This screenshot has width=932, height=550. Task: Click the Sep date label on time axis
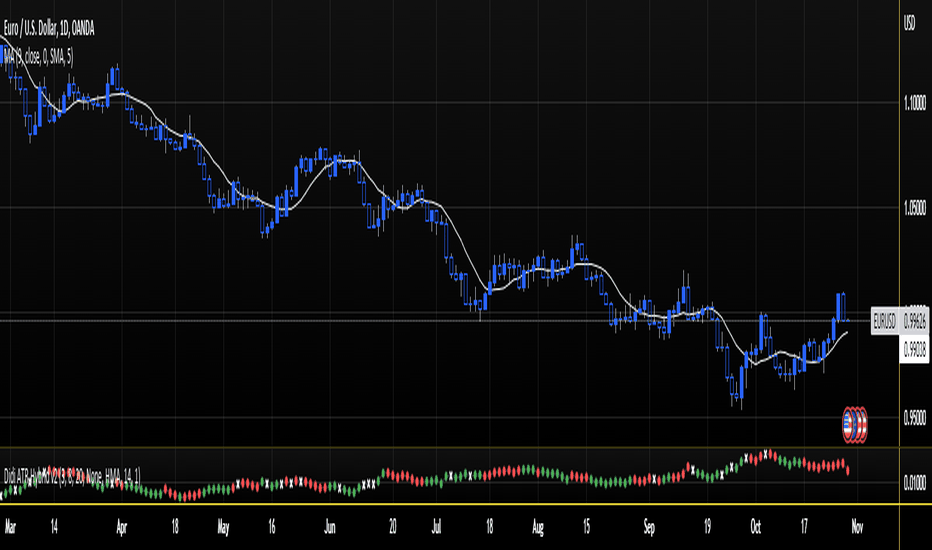[649, 527]
